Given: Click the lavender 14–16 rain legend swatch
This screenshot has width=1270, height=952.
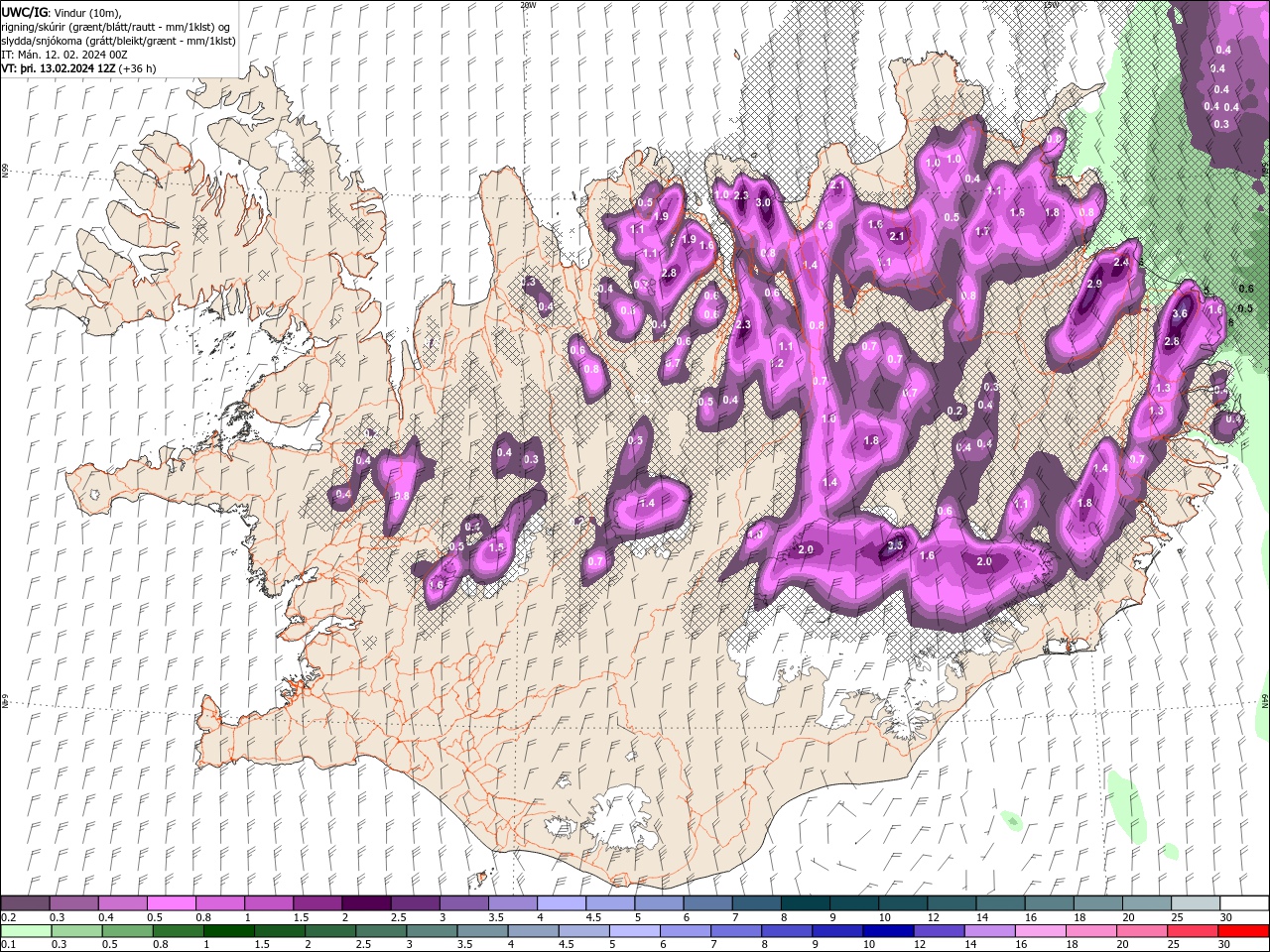Looking at the screenshot, I should tap(989, 931).
